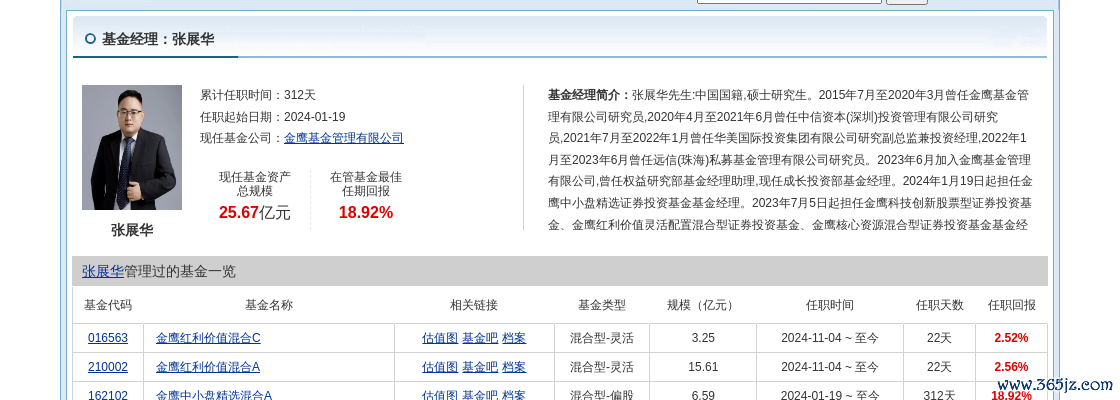This screenshot has height=400, width=1120.
Task: Click the 任职天数 column header
Action: (939, 305)
